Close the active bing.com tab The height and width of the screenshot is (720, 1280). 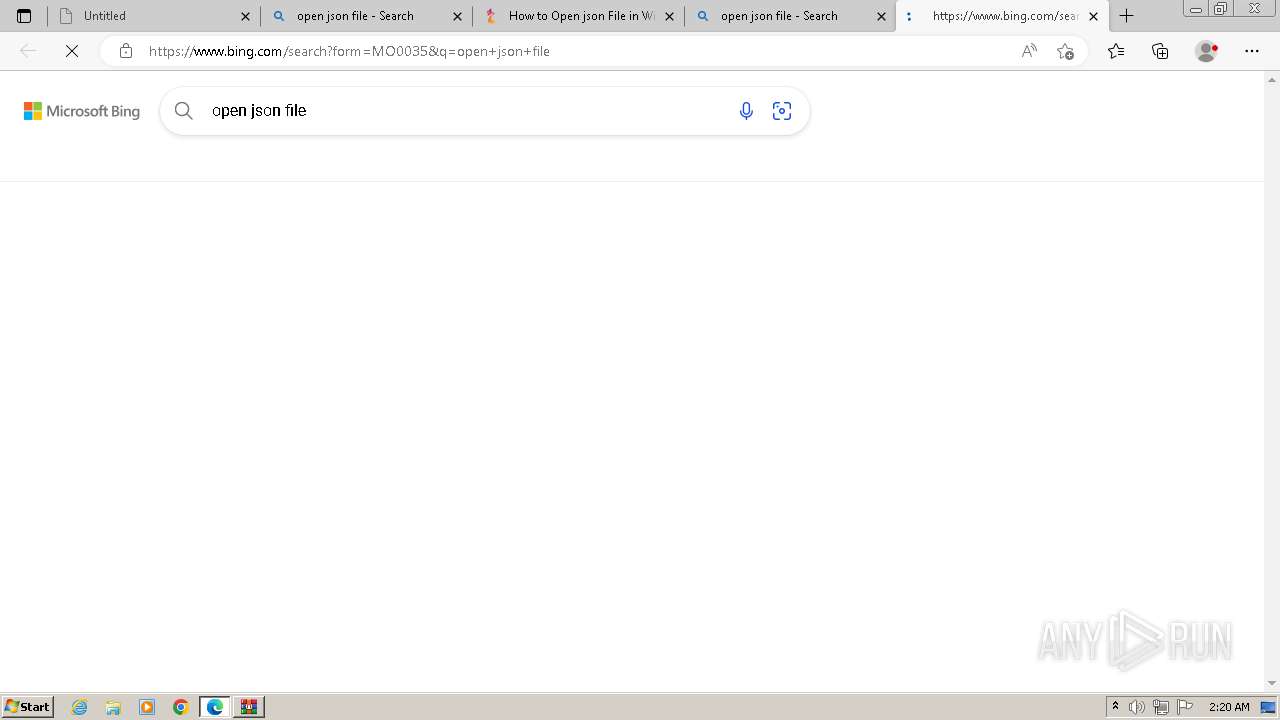click(x=1093, y=16)
